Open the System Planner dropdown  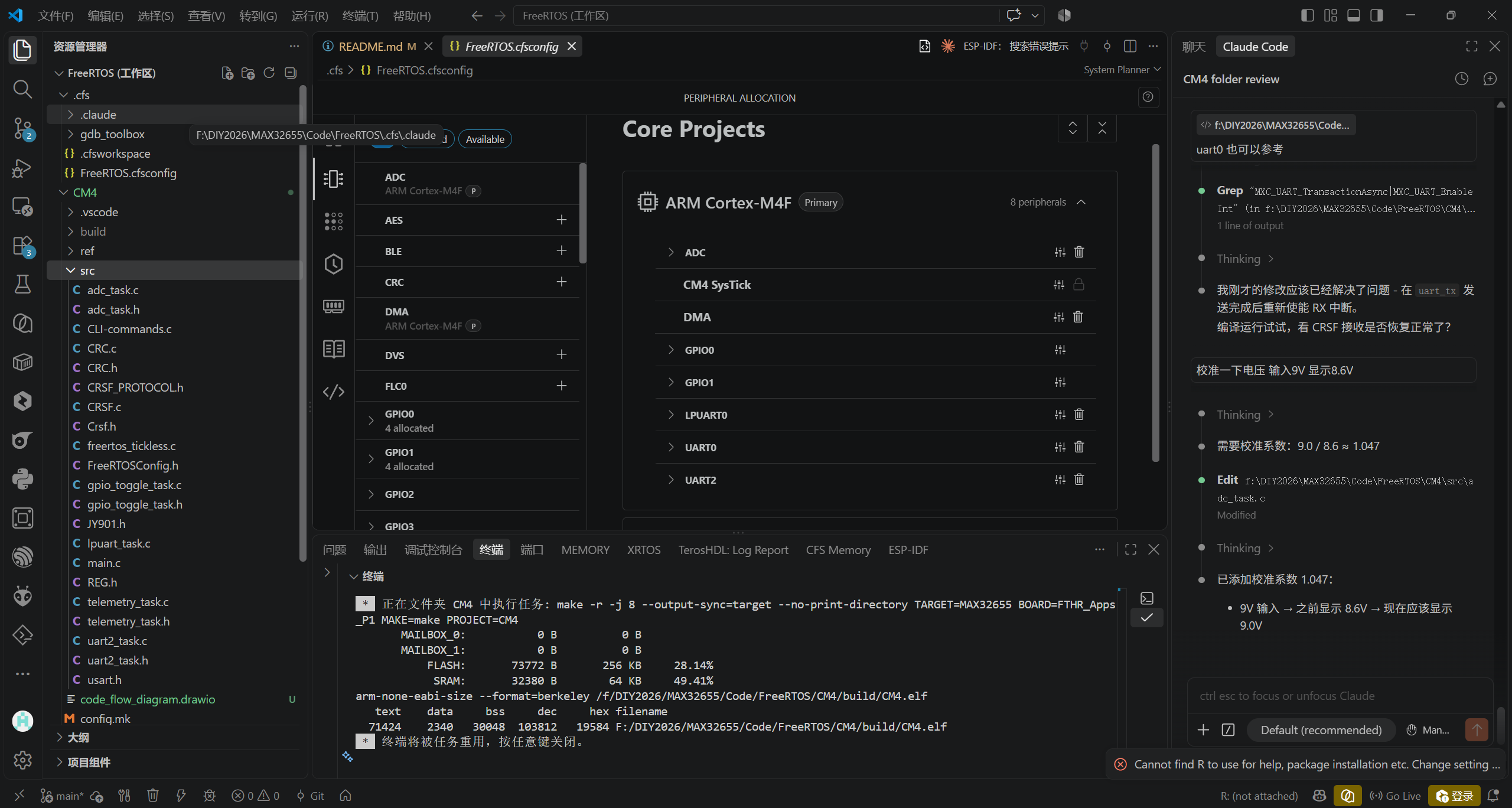pyautogui.click(x=1122, y=70)
